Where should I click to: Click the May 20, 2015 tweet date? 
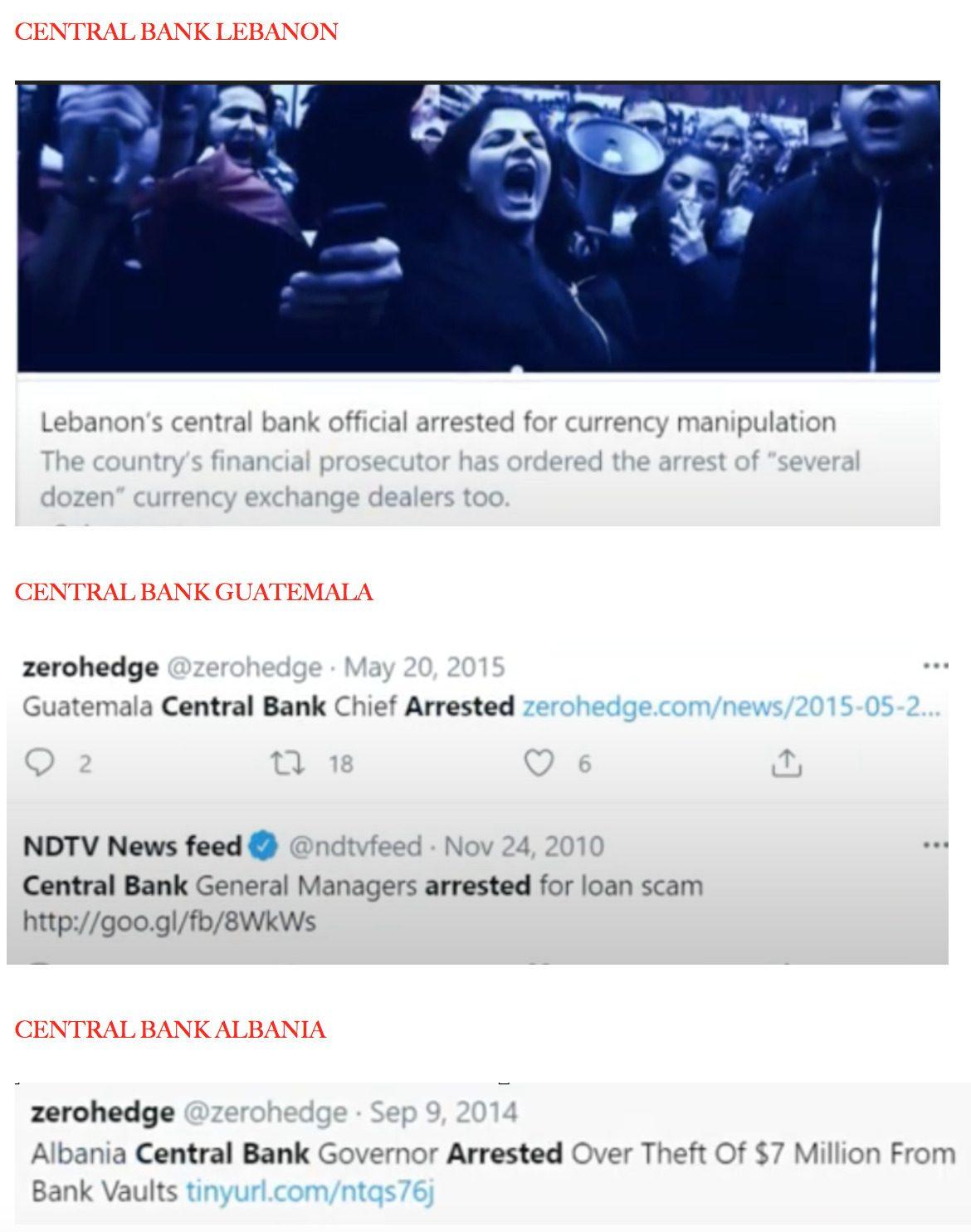coord(424,667)
